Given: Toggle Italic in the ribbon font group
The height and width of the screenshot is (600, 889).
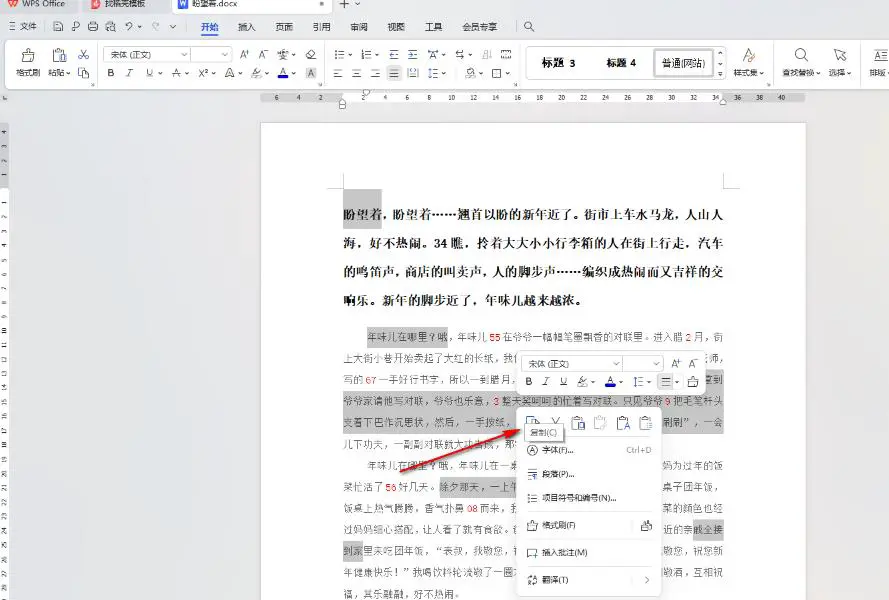Looking at the screenshot, I should point(130,73).
